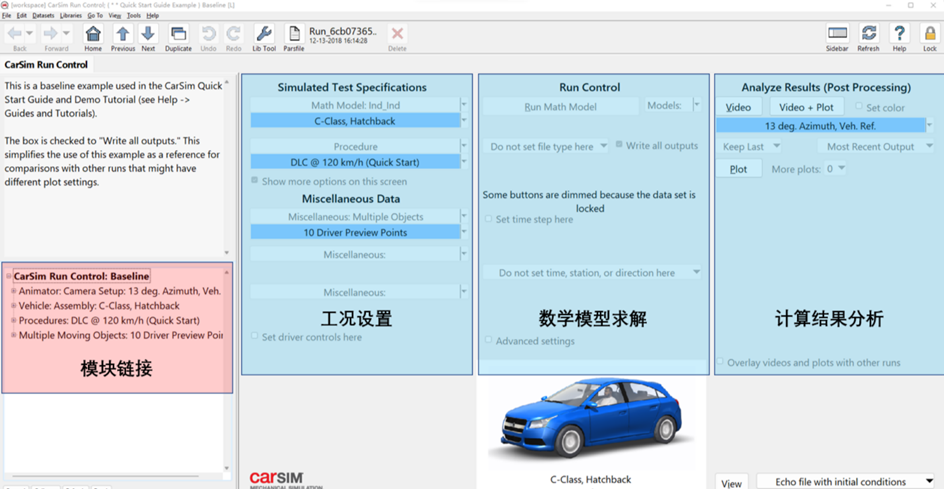Open the Tools menu
This screenshot has width=944, height=489.
[134, 15]
